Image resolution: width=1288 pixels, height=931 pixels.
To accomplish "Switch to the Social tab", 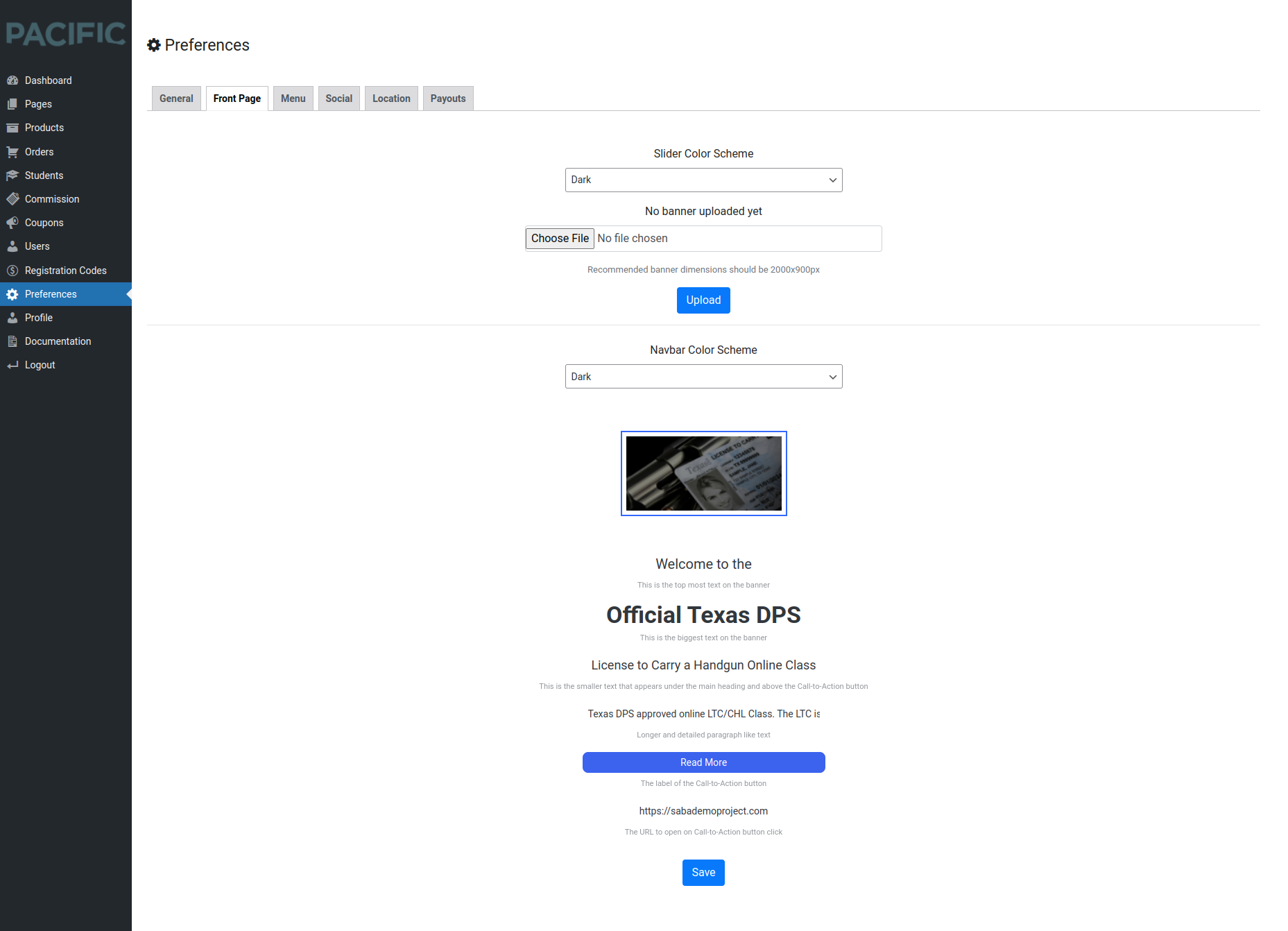I will pos(339,99).
